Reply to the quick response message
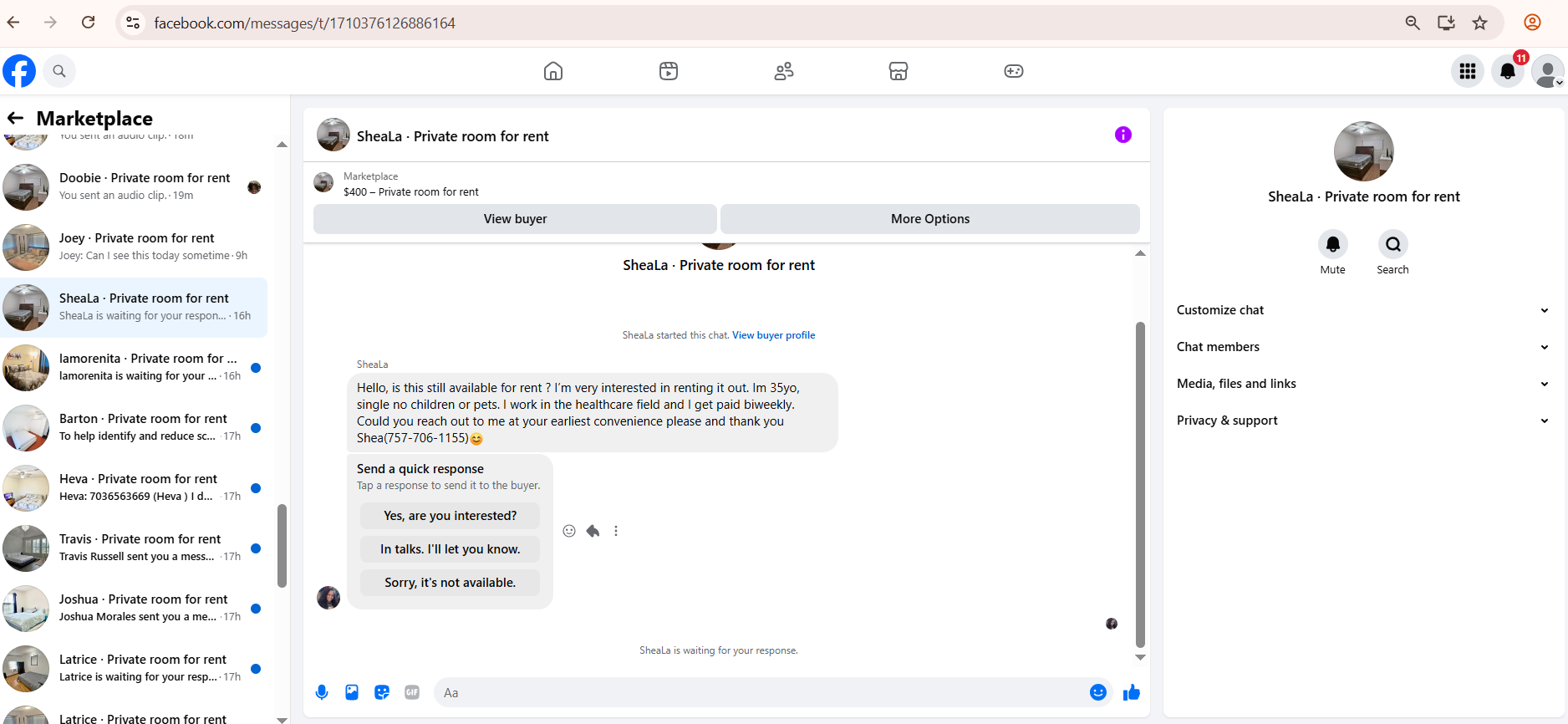Viewport: 1568px width, 724px height. tap(593, 531)
